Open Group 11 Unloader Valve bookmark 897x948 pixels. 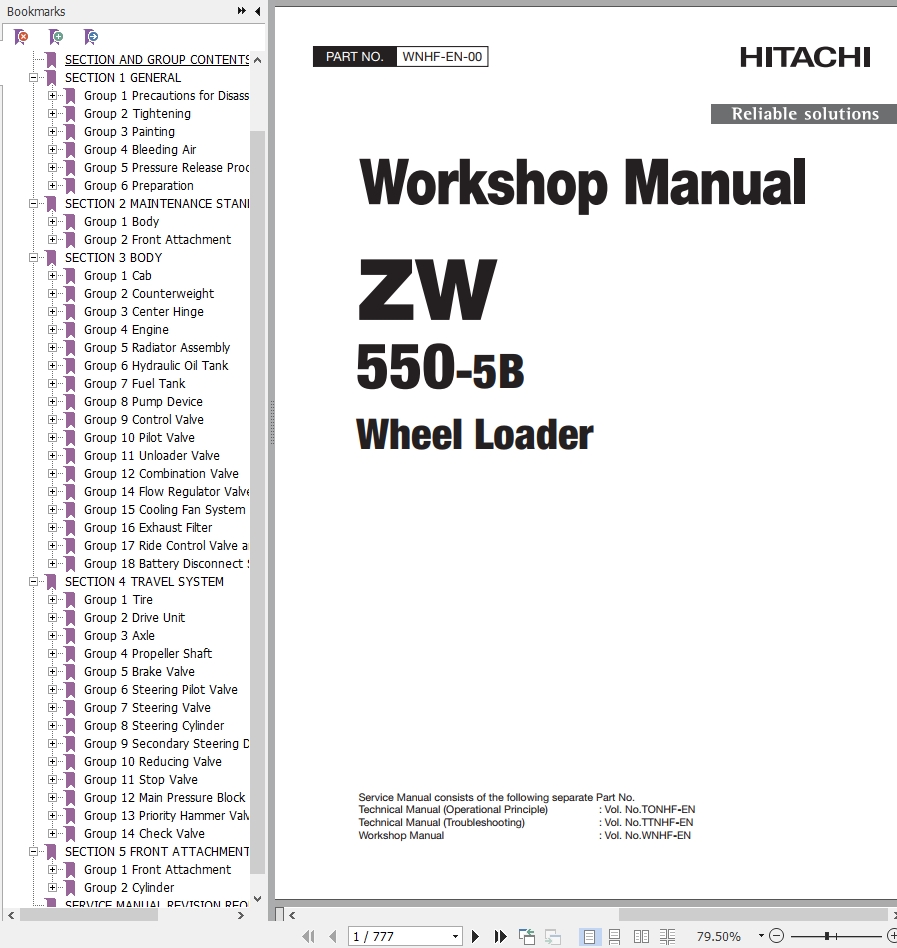click(x=152, y=456)
